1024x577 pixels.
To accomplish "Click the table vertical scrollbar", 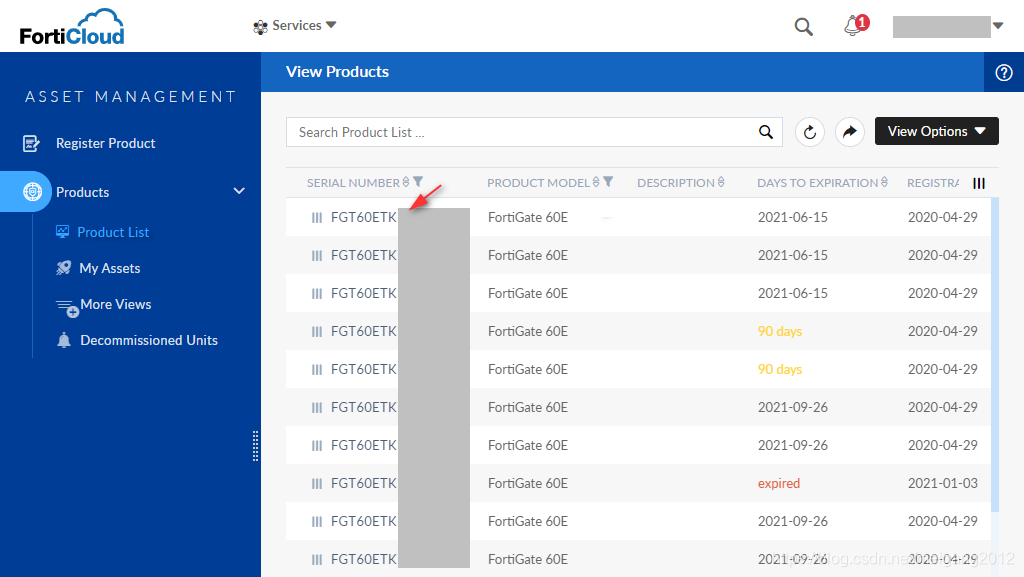I will click(x=995, y=354).
